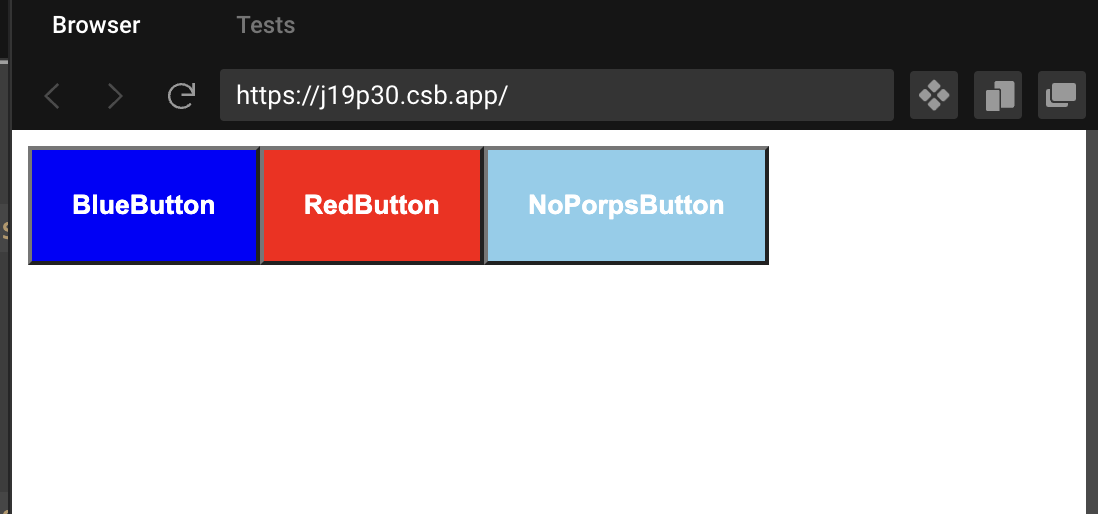Click the empty white preview page area
Viewport: 1098px width, 514px height.
pos(553,392)
